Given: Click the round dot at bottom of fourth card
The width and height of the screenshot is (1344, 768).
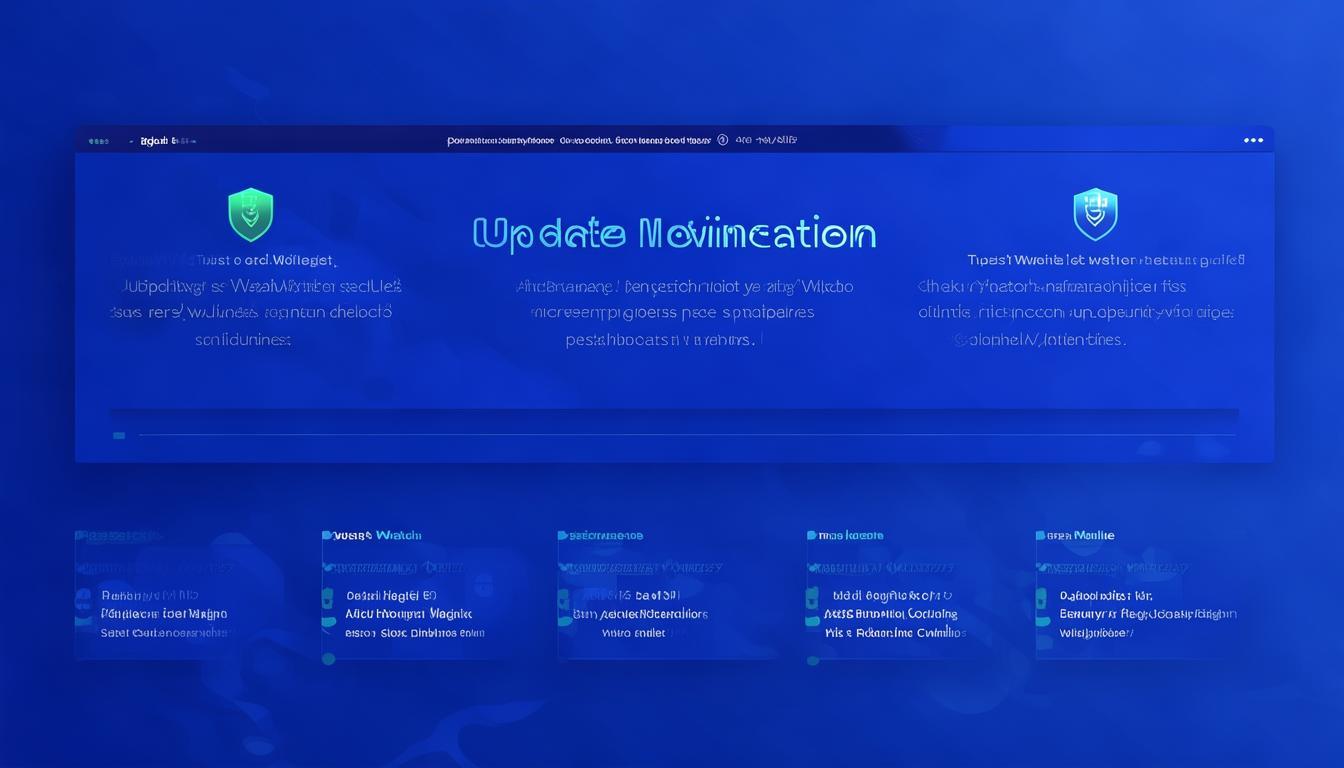Looking at the screenshot, I should tap(812, 660).
